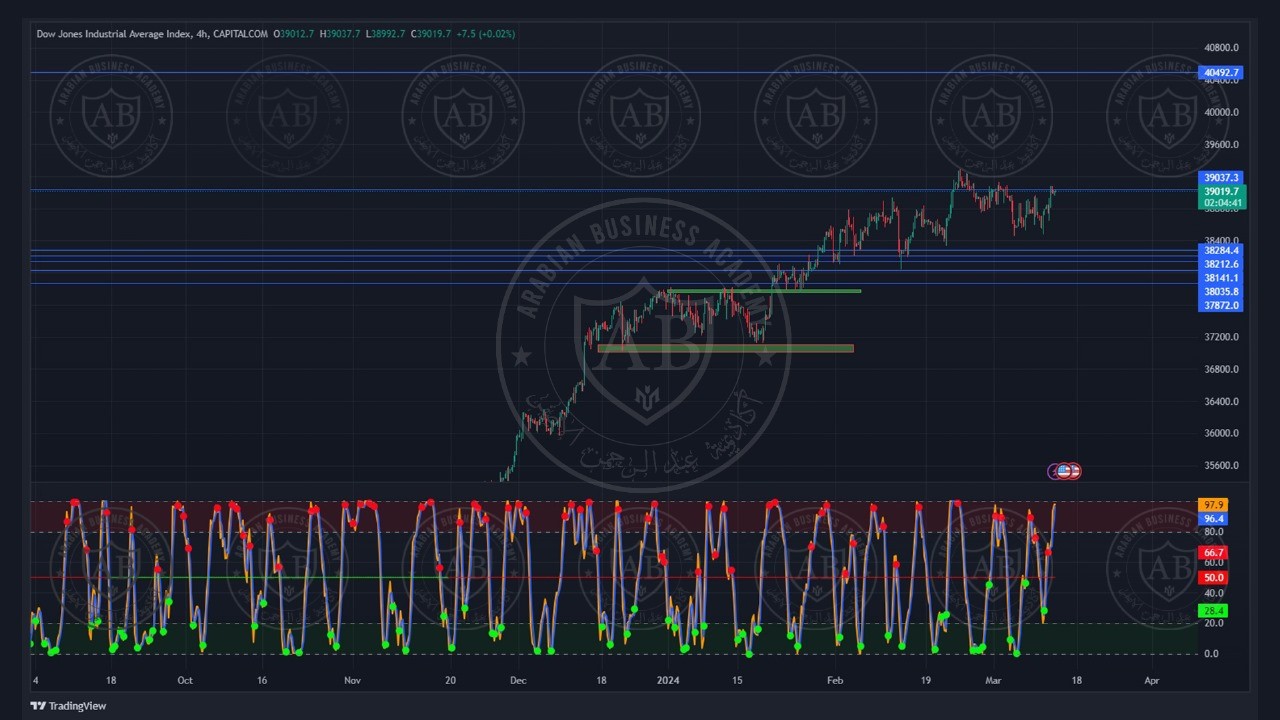
Task: Open the US flag economic event marker
Action: (1064, 471)
